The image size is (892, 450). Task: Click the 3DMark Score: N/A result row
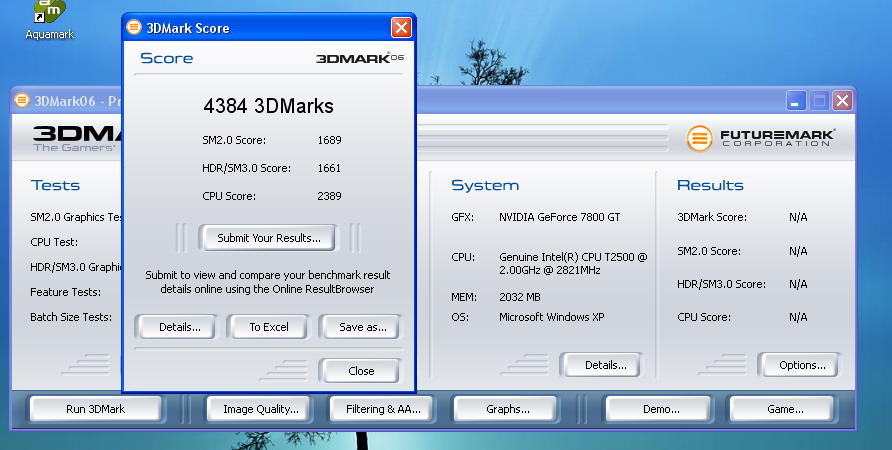coord(742,217)
